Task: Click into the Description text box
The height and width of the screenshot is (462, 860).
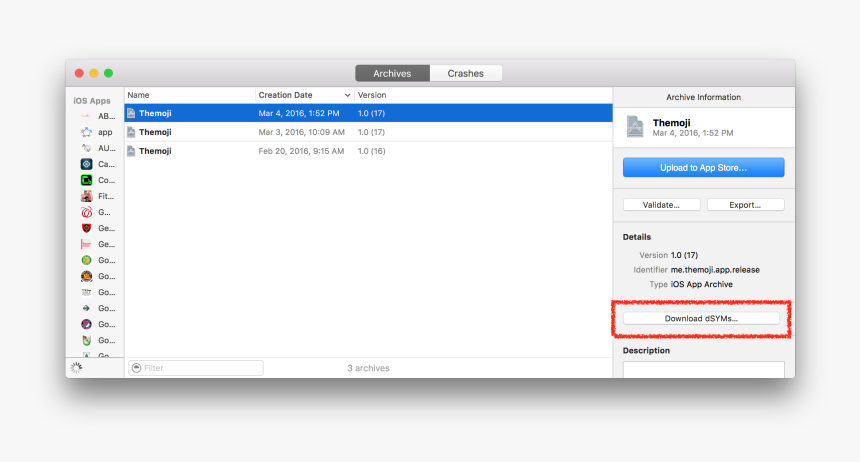Action: pyautogui.click(x=704, y=369)
